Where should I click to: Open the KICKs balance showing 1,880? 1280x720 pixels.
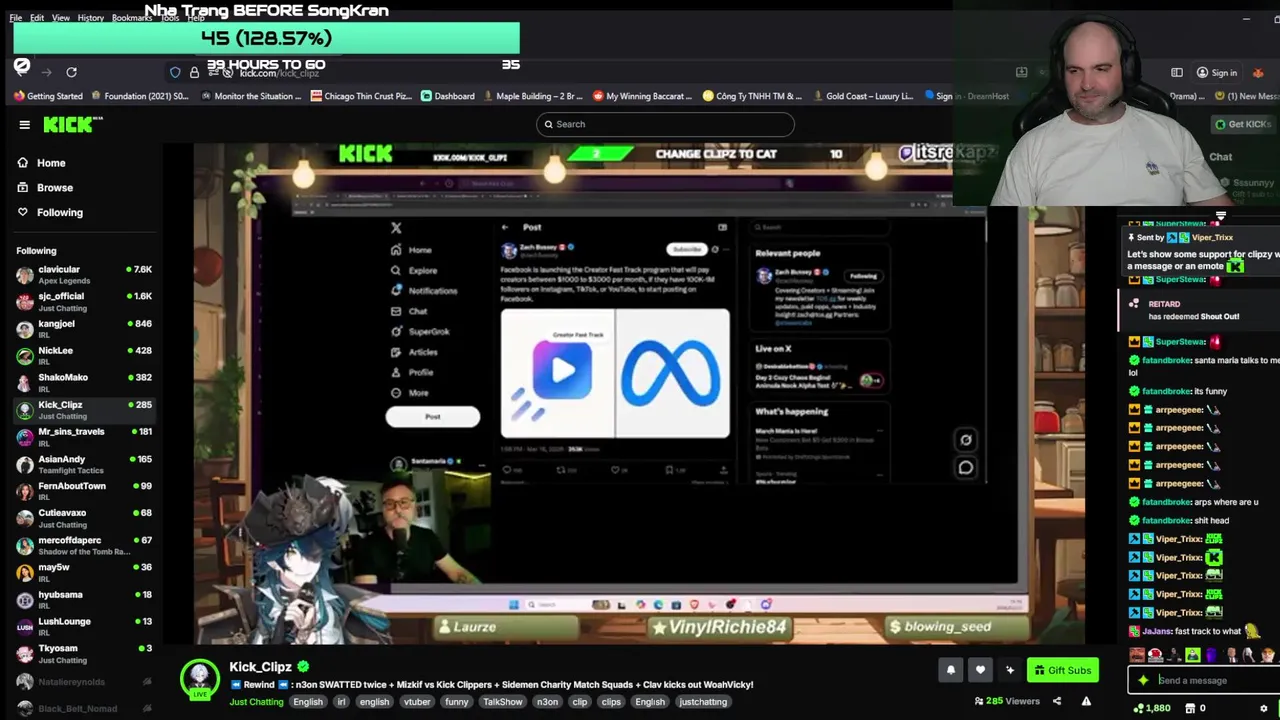click(1152, 708)
